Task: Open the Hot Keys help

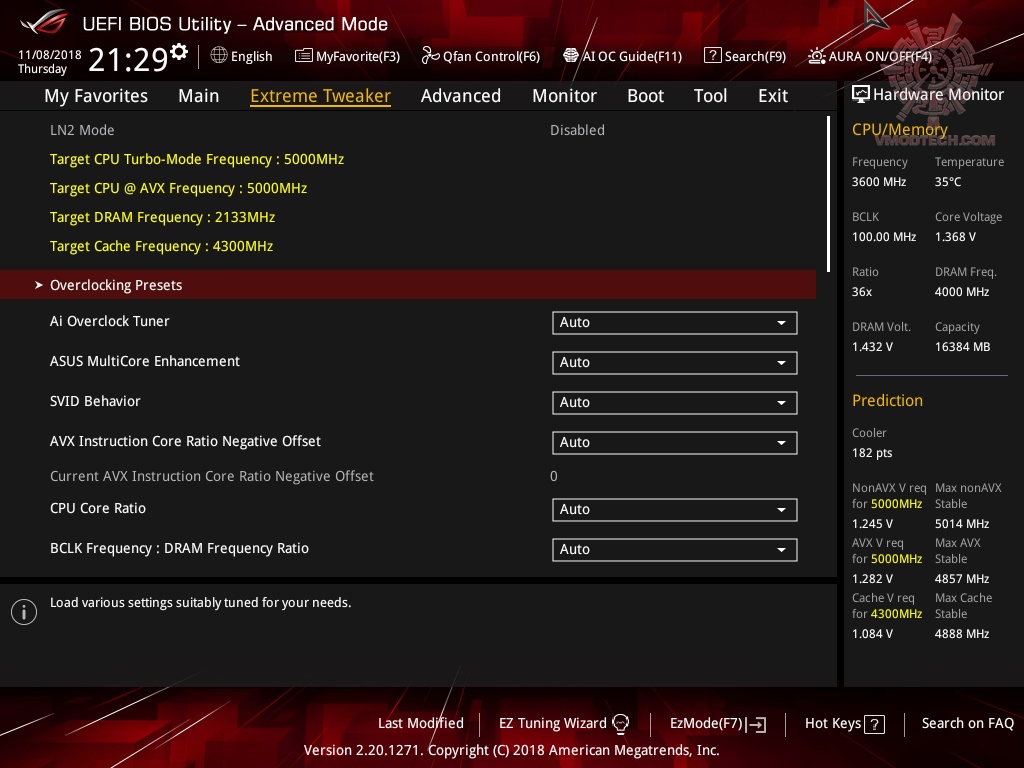Action: tap(844, 724)
